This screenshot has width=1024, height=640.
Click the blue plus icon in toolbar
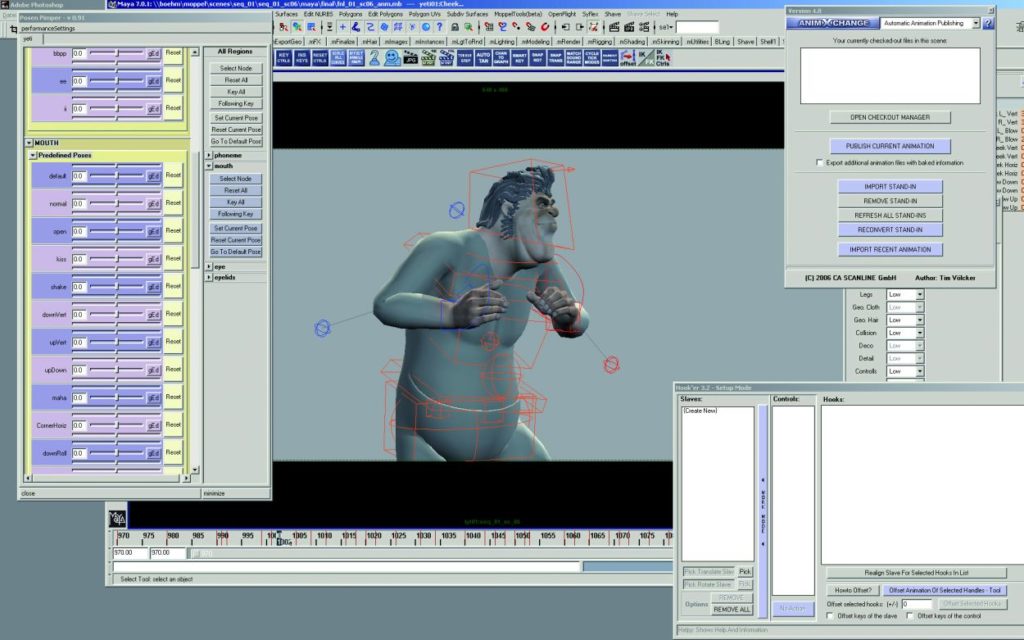[342, 27]
